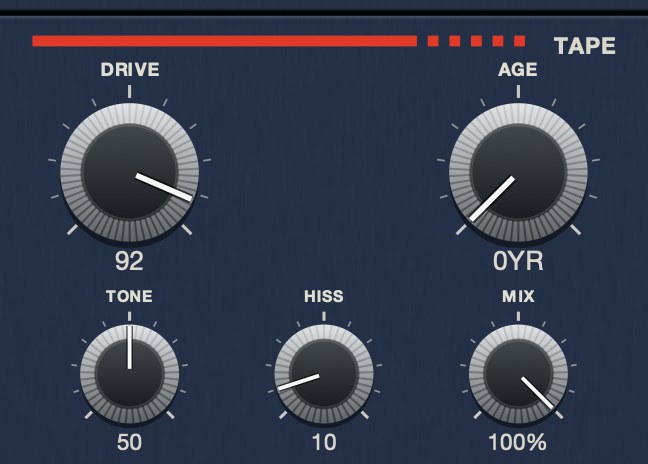Viewport: 648px width, 464px height.
Task: Select the Age value 0YR
Action: tap(518, 261)
